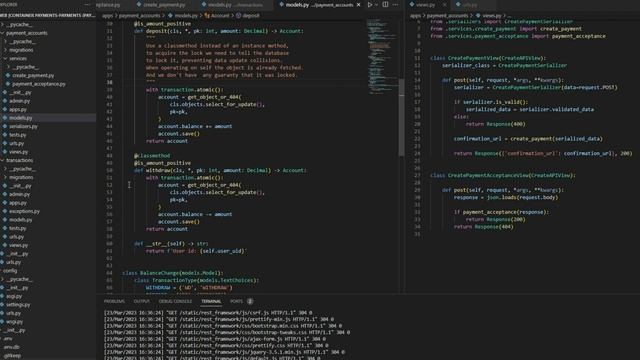Click deposit method in the breadcrumb

(x=251, y=16)
